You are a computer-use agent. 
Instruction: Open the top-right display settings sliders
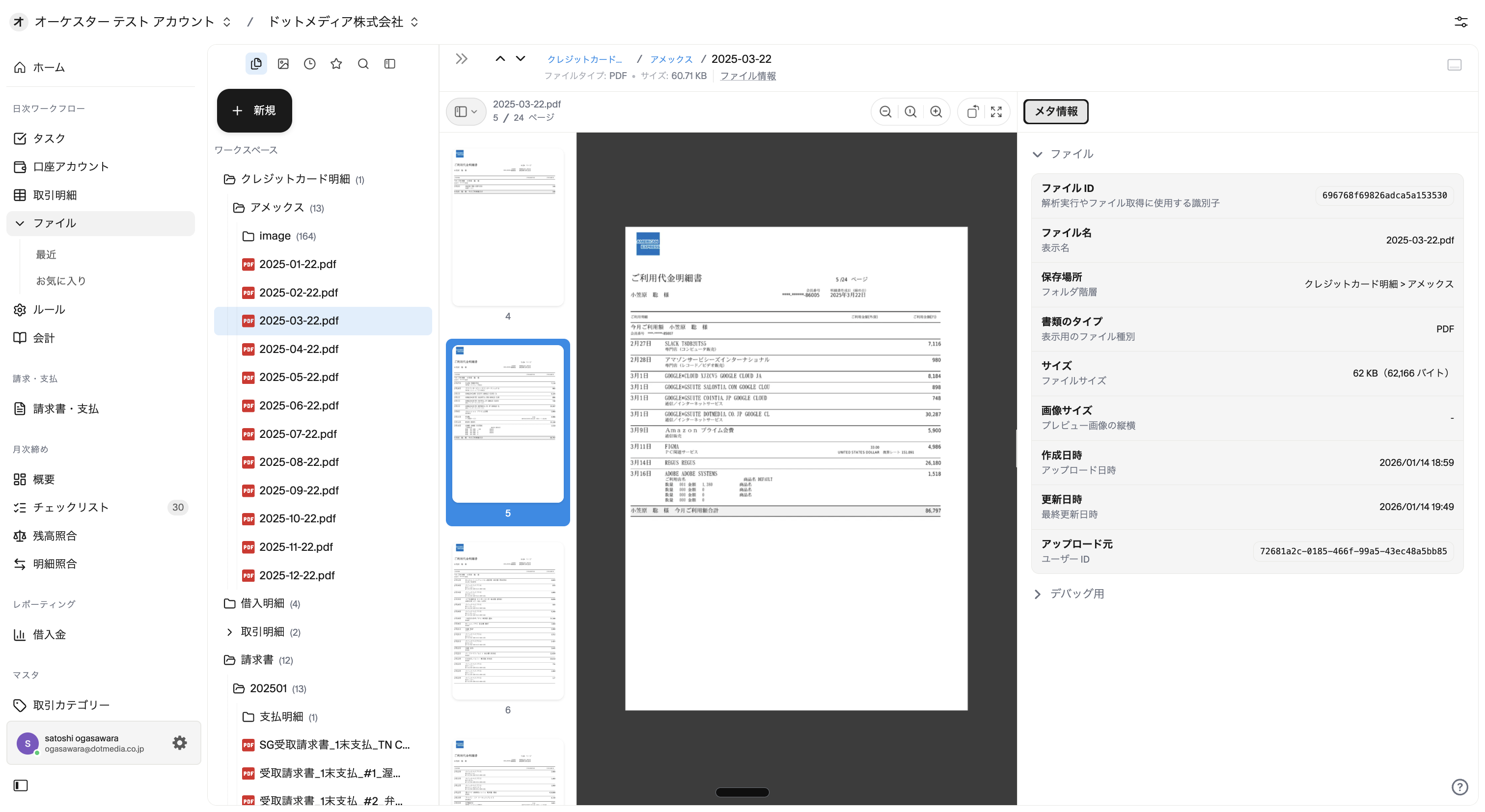pyautogui.click(x=1461, y=22)
